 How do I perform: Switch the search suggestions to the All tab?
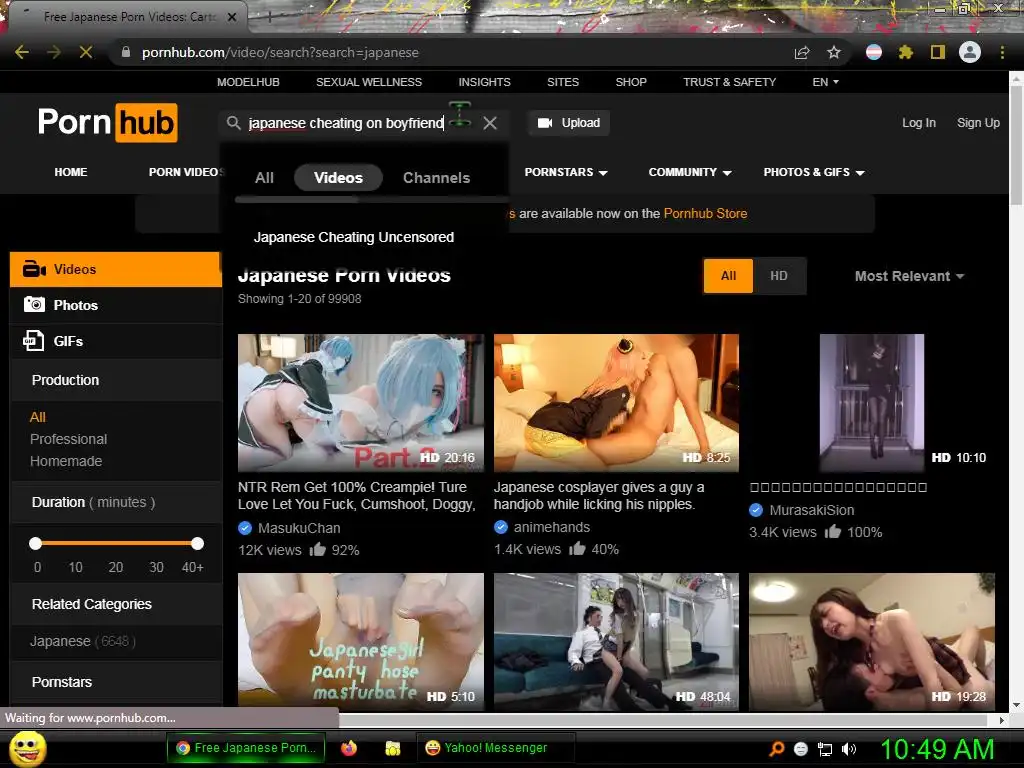tap(264, 178)
